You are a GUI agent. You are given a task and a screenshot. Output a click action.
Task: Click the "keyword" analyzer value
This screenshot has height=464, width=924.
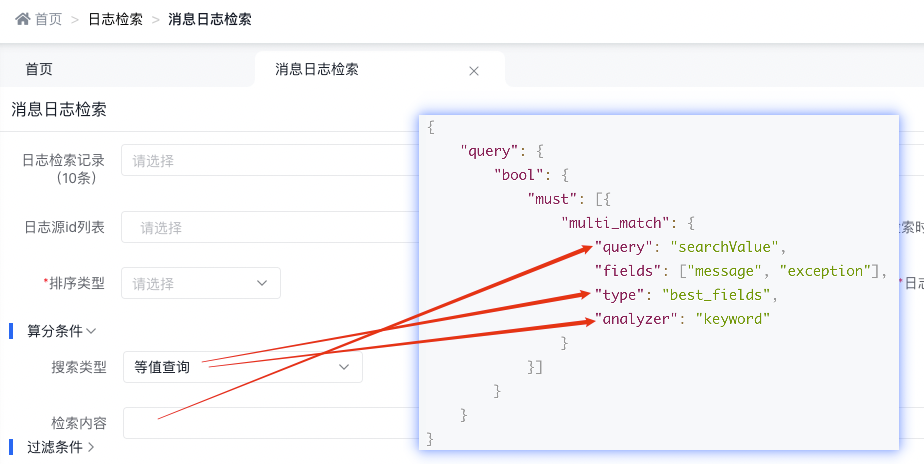(732, 319)
